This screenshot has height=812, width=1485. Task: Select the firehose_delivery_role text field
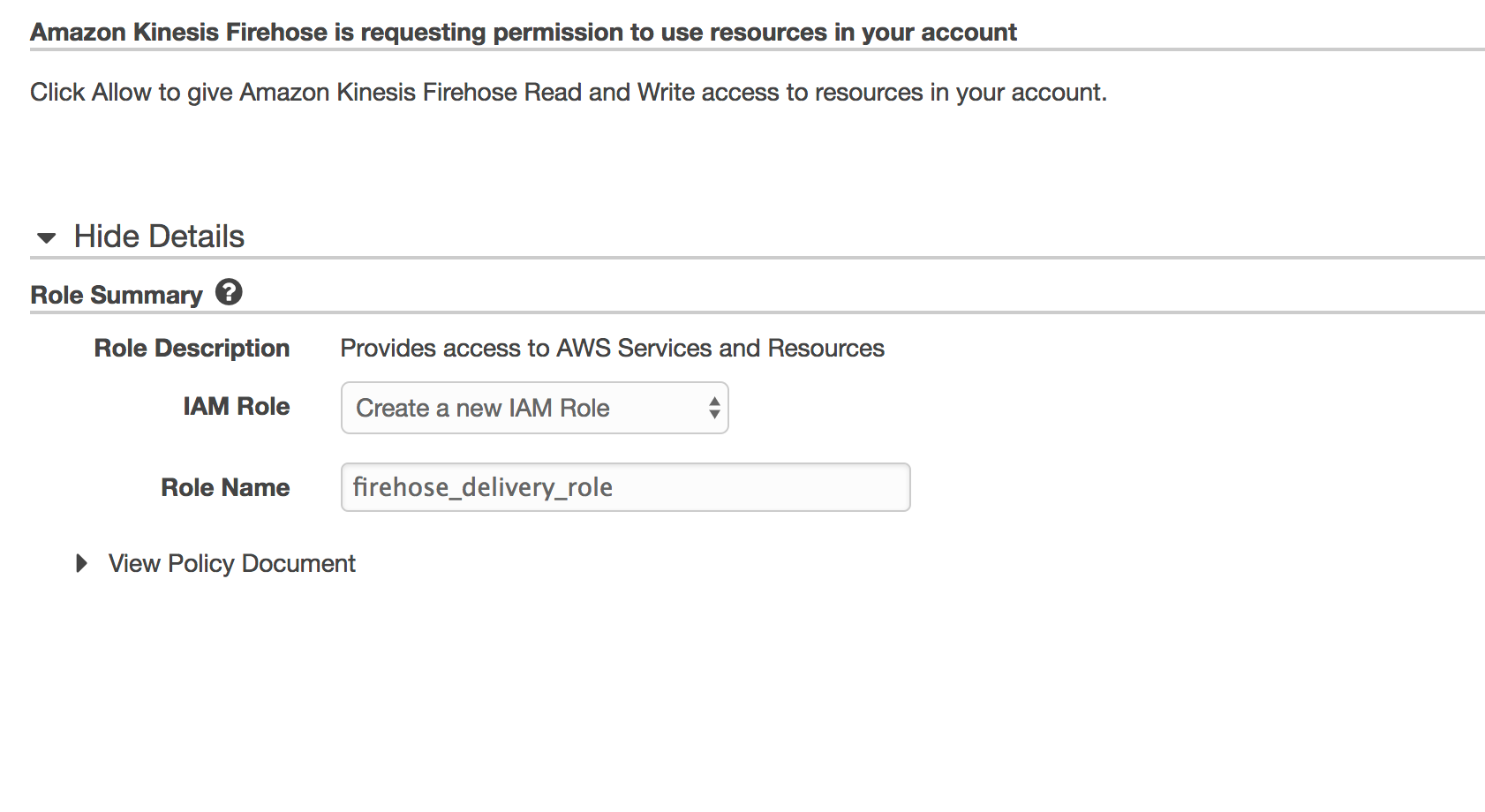click(624, 486)
